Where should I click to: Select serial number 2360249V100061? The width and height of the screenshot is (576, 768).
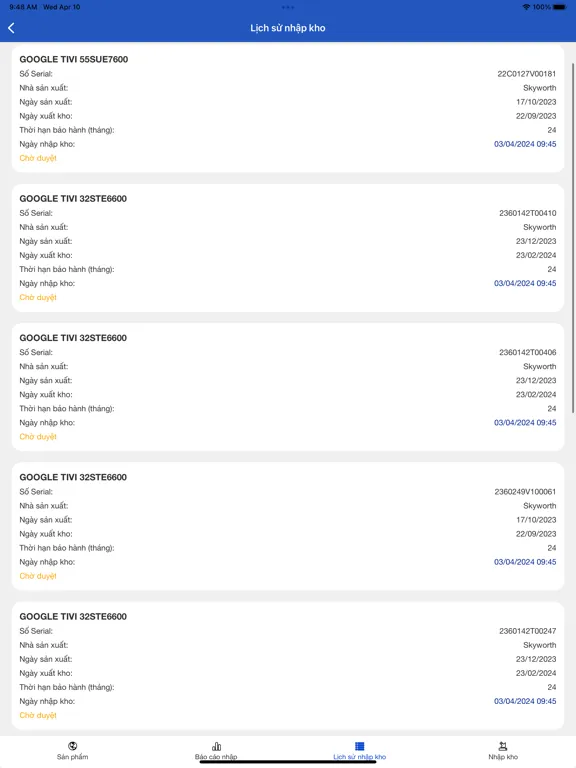(x=525, y=491)
